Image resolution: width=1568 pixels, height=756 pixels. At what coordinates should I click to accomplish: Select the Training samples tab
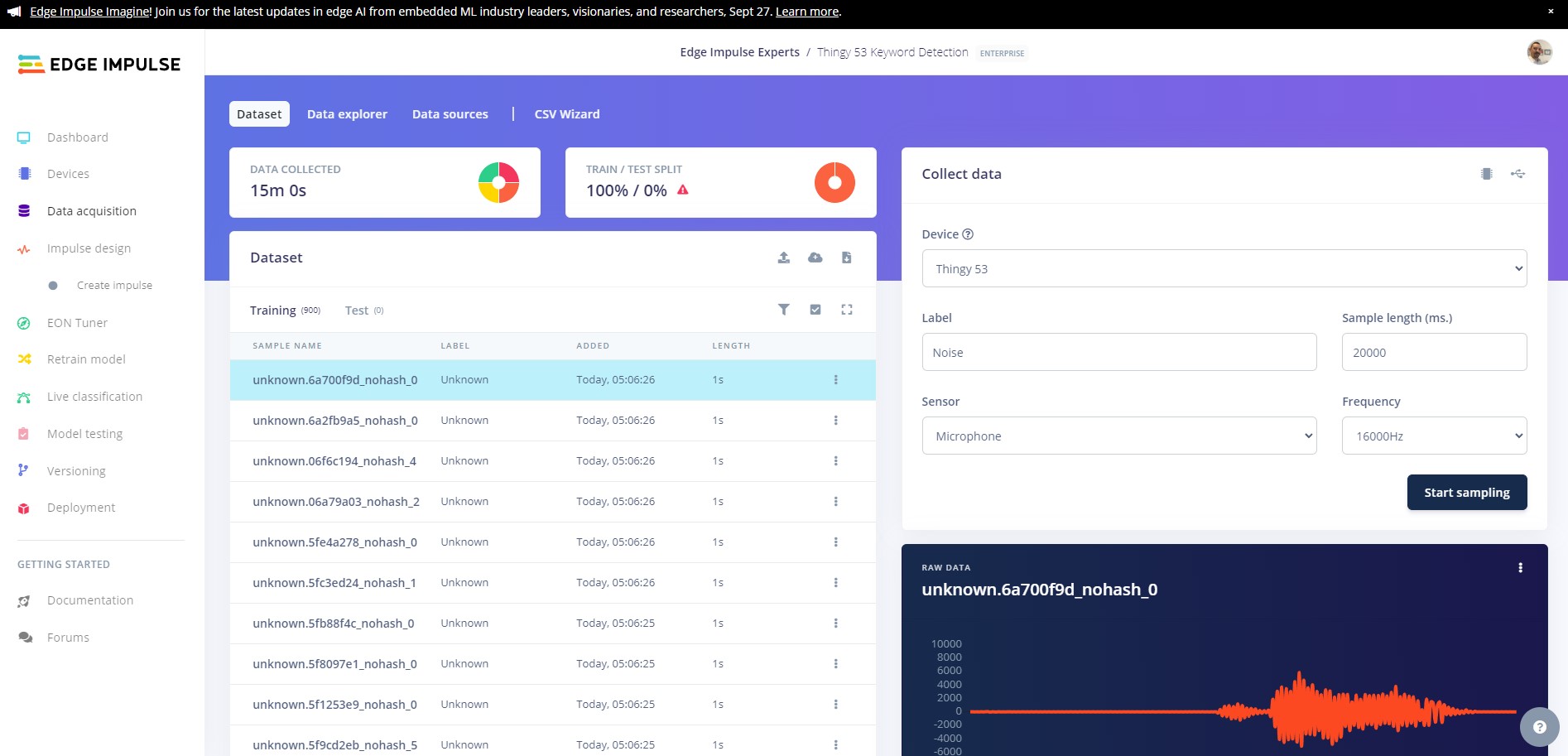(x=285, y=311)
